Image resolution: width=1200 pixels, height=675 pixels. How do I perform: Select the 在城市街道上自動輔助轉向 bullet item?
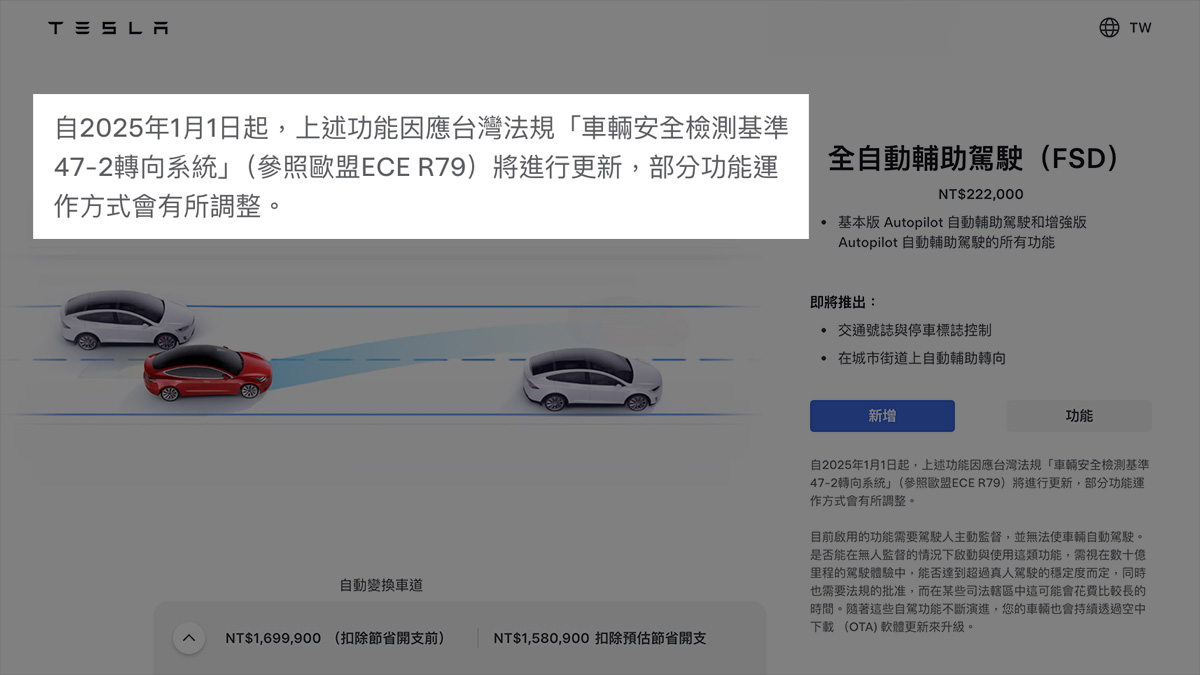921,358
